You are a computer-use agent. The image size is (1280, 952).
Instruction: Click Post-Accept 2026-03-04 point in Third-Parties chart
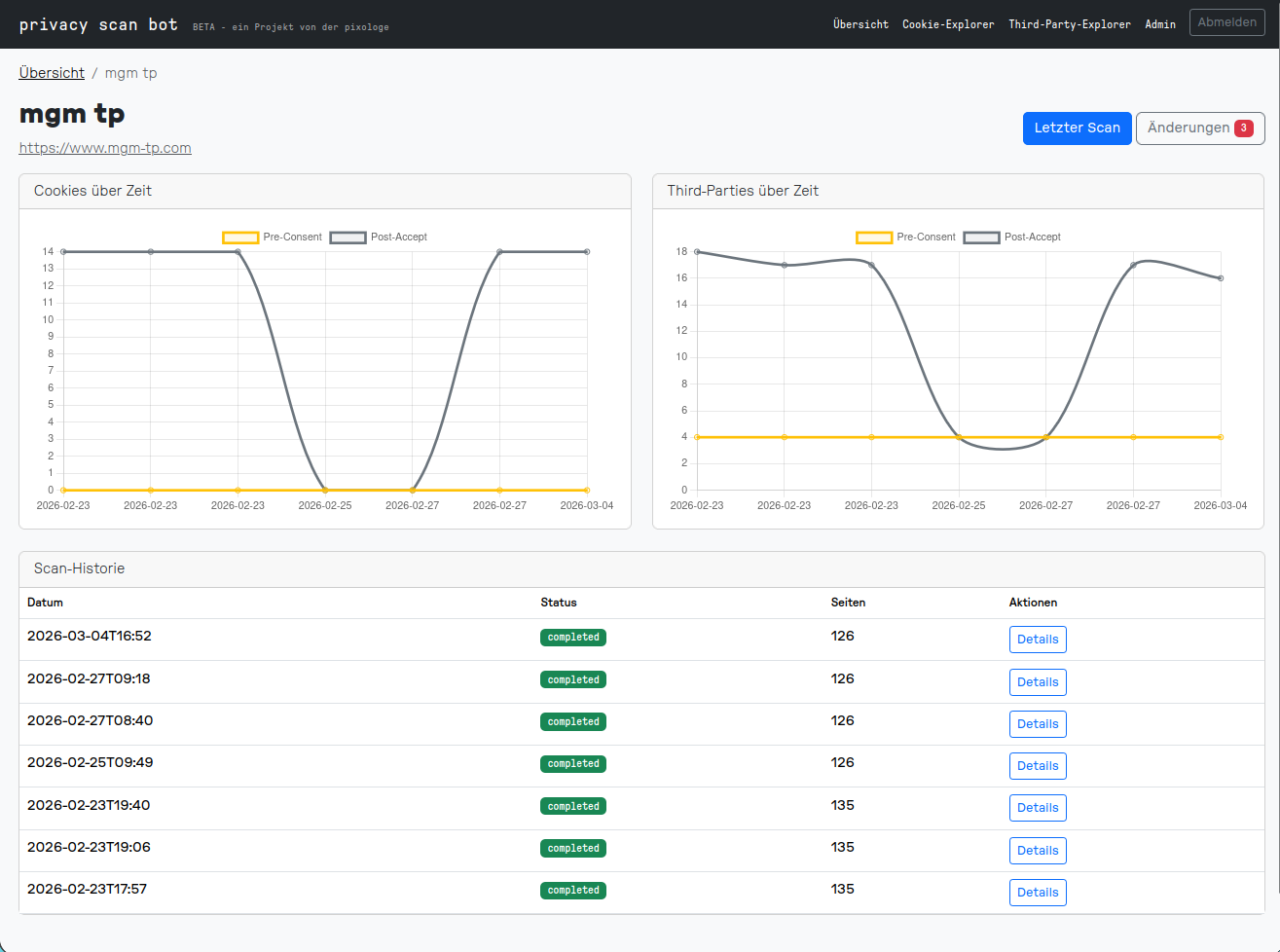(x=1221, y=278)
